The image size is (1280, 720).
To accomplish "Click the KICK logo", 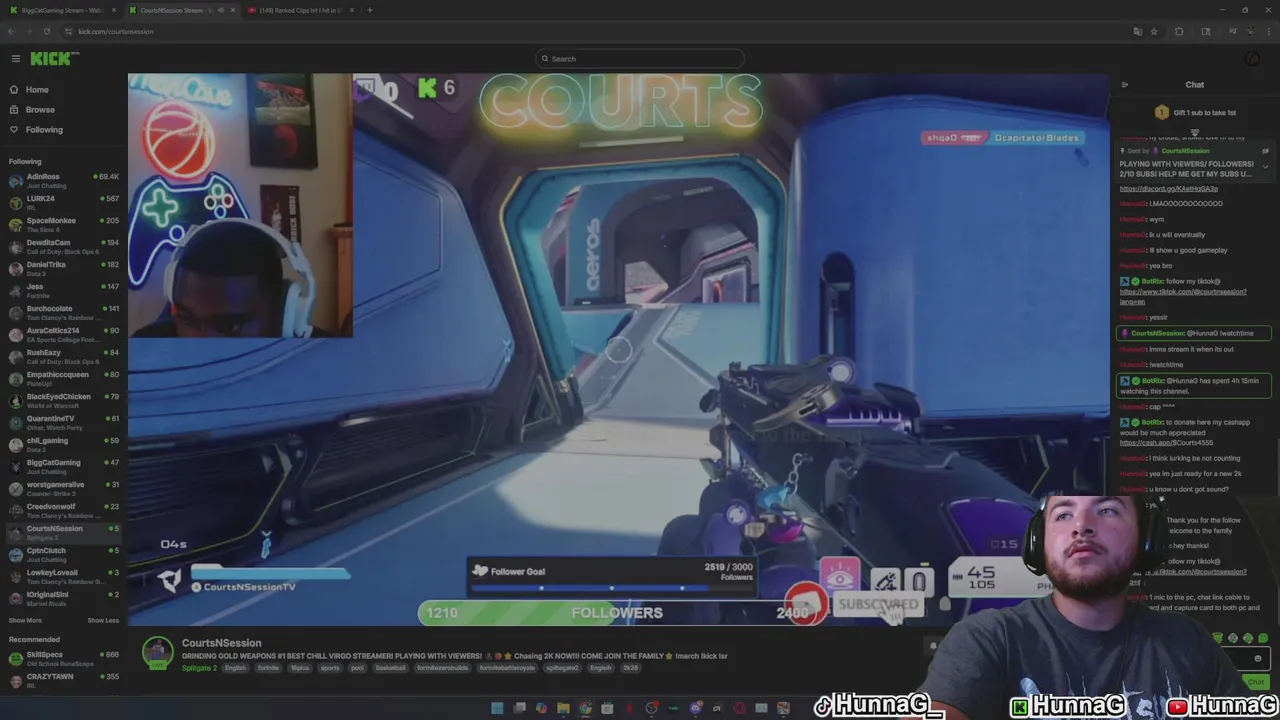I will pyautogui.click(x=54, y=59).
